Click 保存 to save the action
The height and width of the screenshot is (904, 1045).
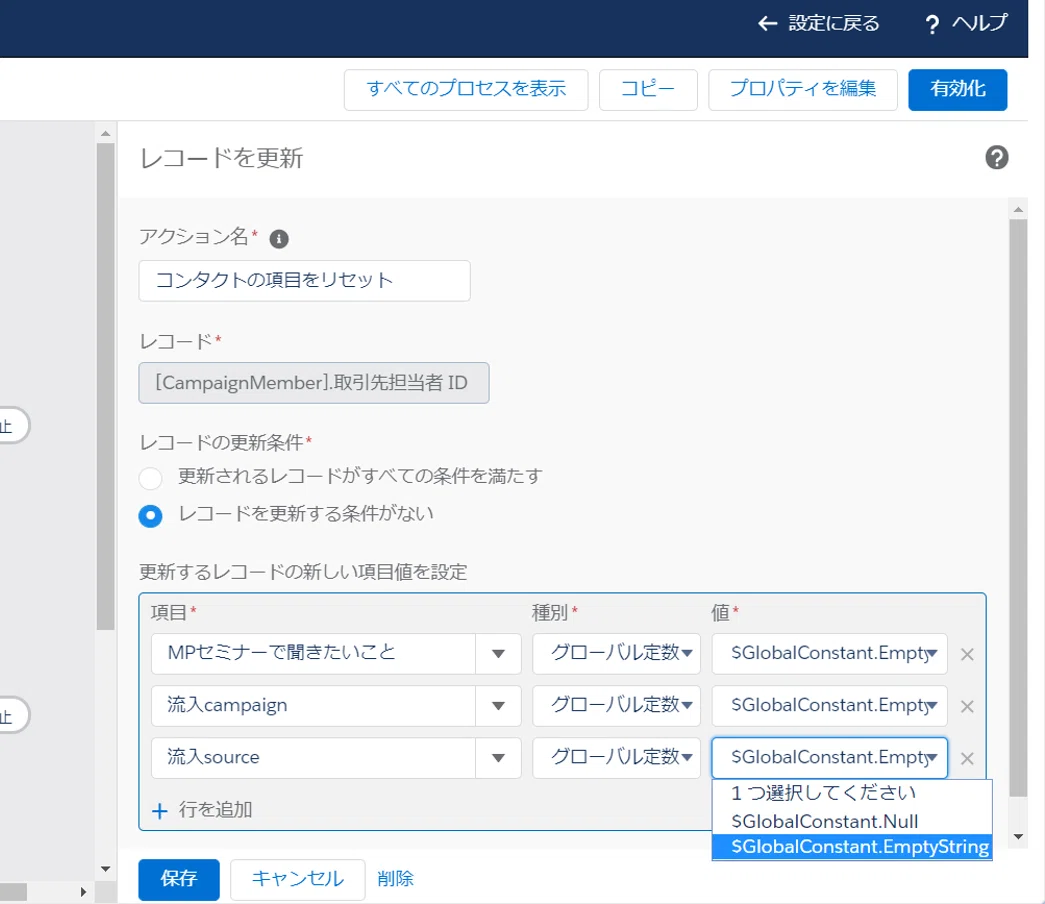click(179, 879)
